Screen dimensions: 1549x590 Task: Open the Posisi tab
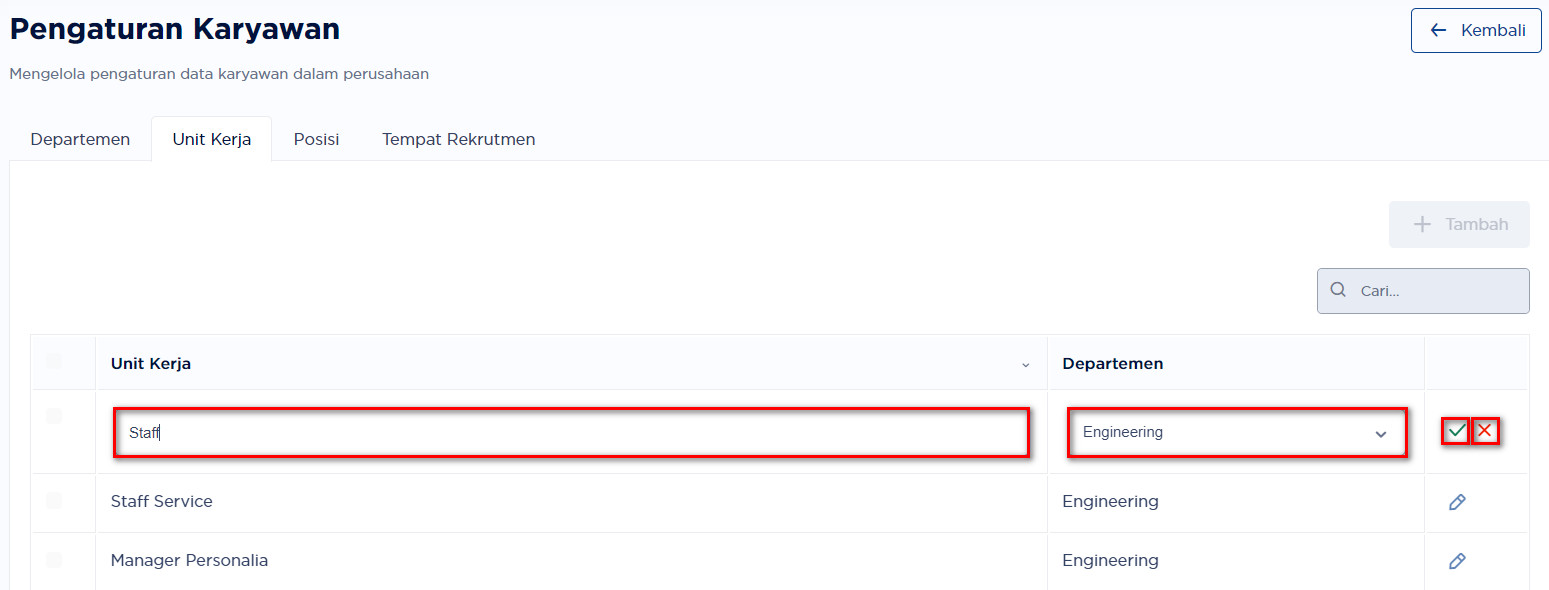point(316,139)
